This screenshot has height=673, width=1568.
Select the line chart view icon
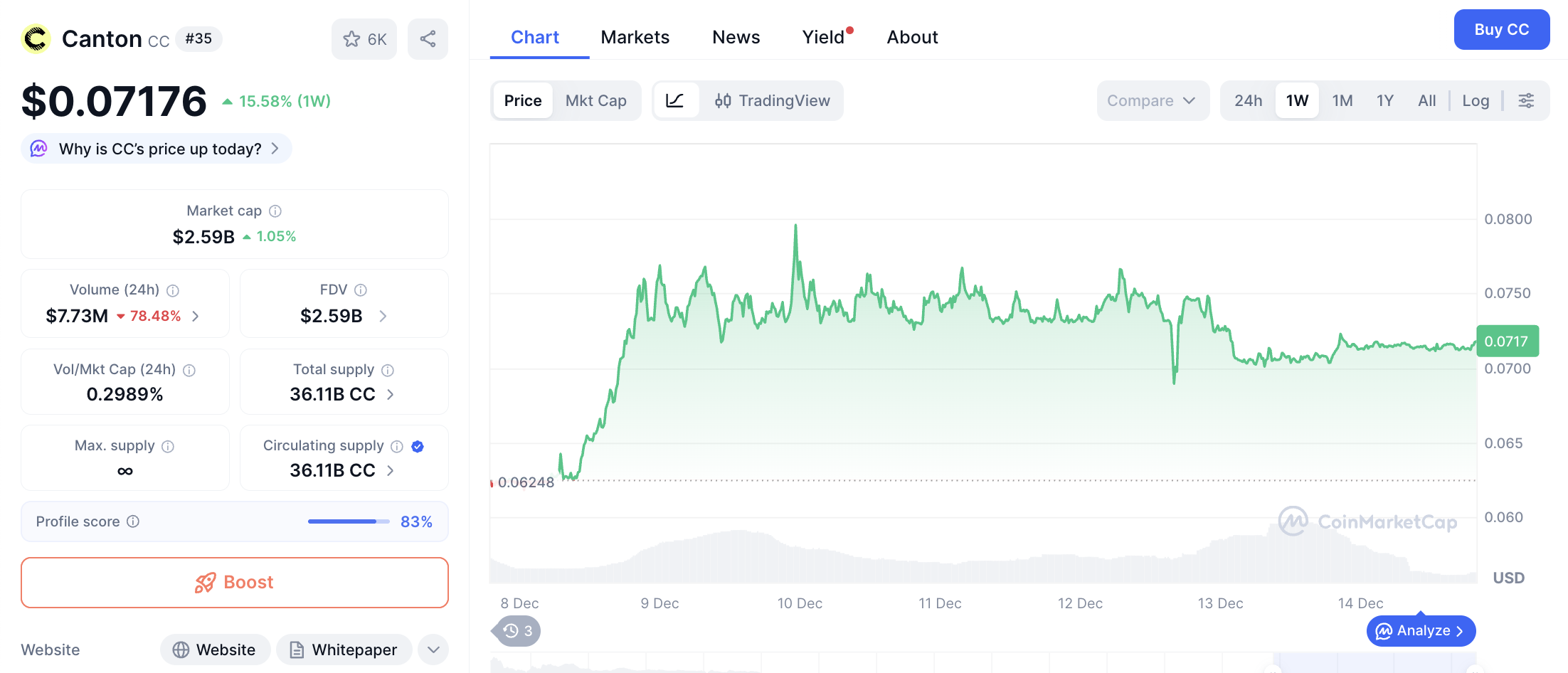pyautogui.click(x=674, y=100)
